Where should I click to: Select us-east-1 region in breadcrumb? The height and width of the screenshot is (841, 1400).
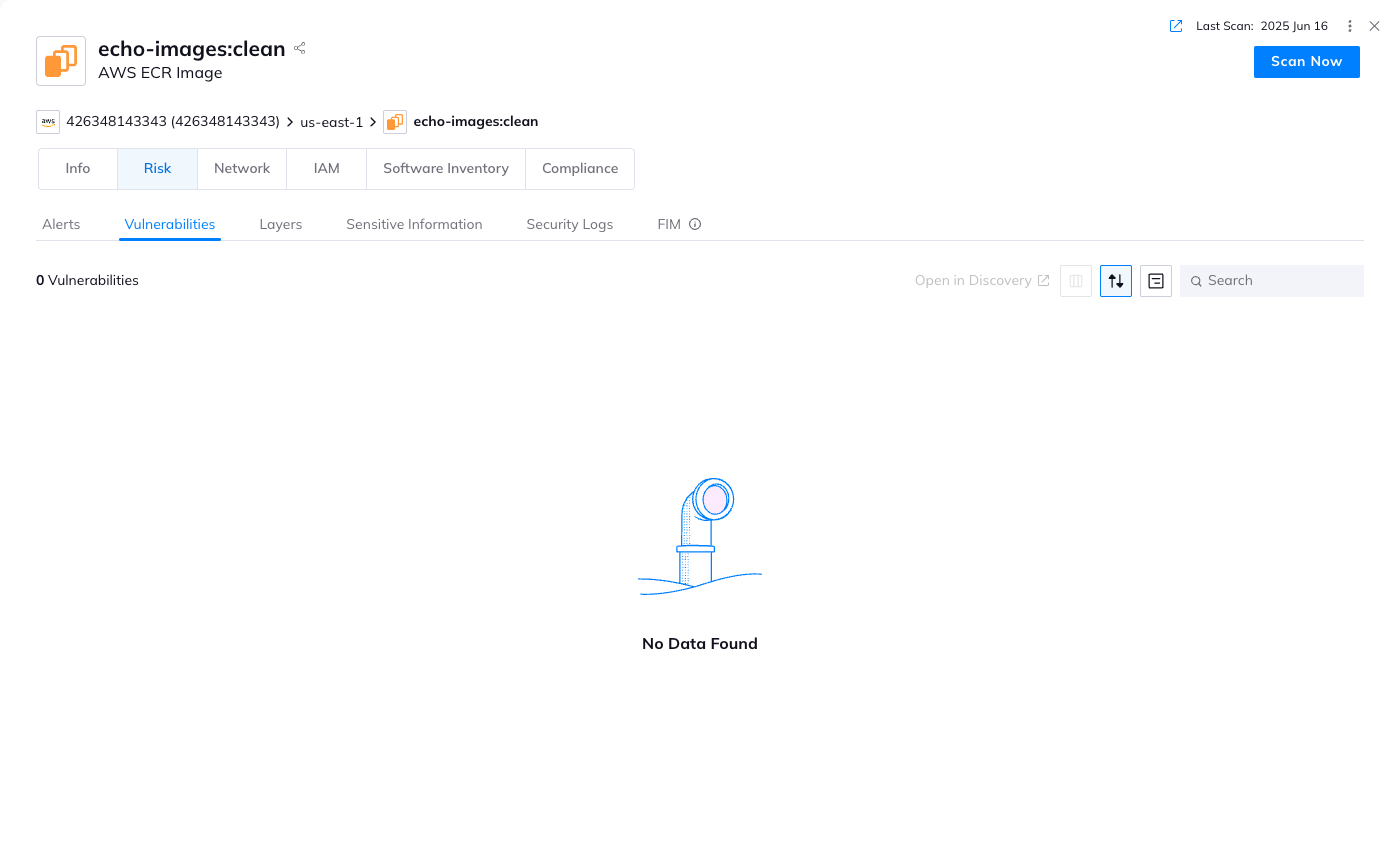click(332, 122)
